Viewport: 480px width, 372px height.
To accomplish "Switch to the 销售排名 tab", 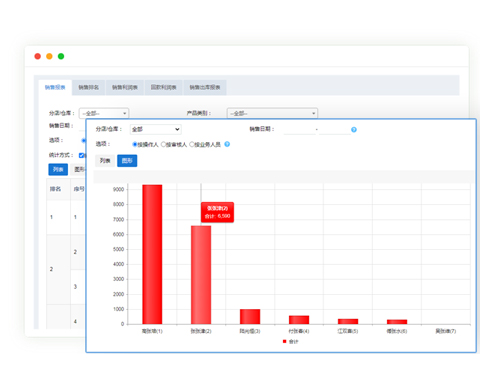I will tap(88, 87).
